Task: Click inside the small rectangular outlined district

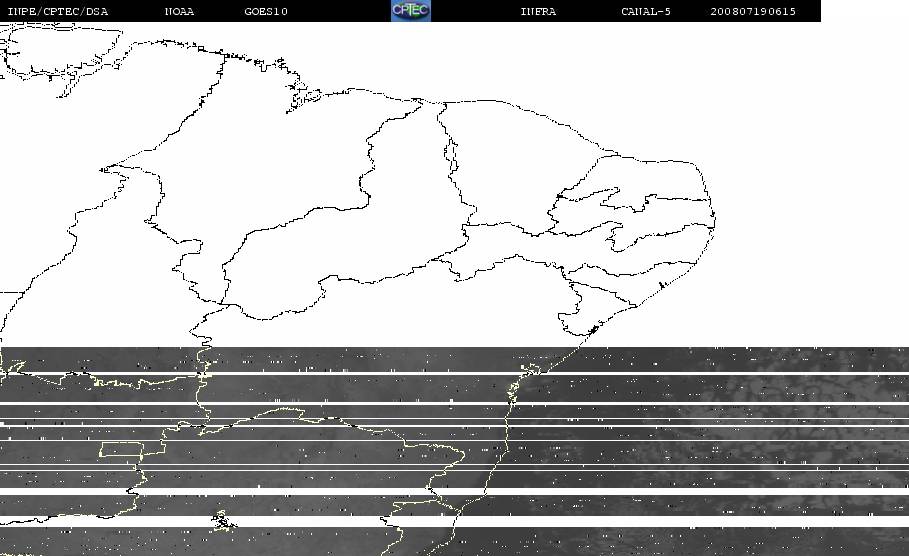Action: [x=121, y=450]
